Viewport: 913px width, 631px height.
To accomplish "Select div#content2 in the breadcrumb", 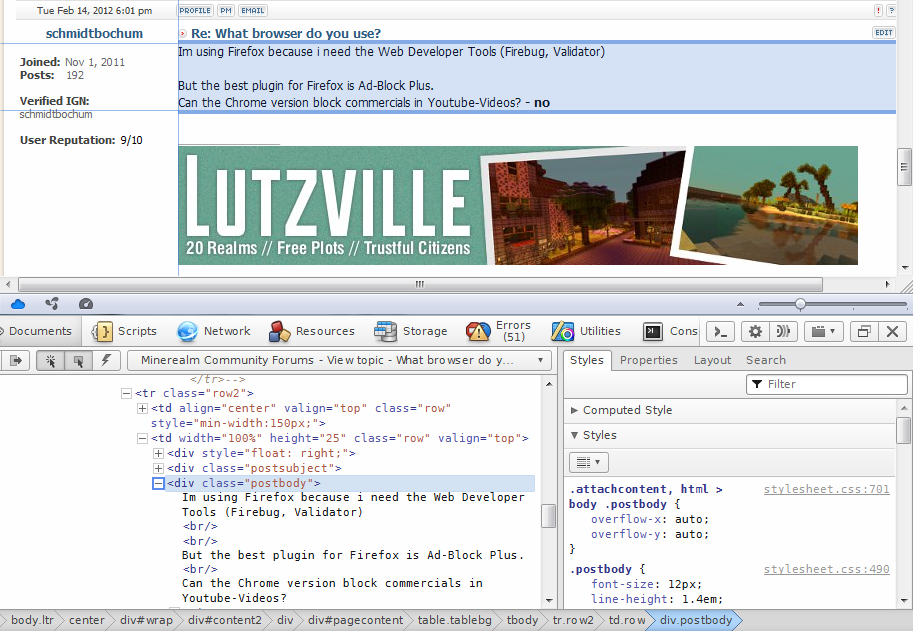I will tap(225, 621).
